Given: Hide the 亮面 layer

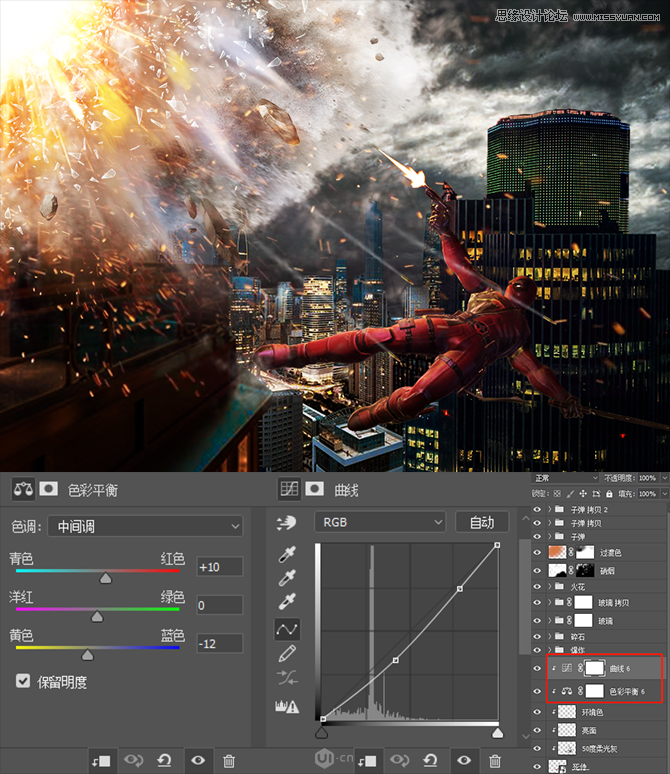Looking at the screenshot, I should (x=538, y=731).
